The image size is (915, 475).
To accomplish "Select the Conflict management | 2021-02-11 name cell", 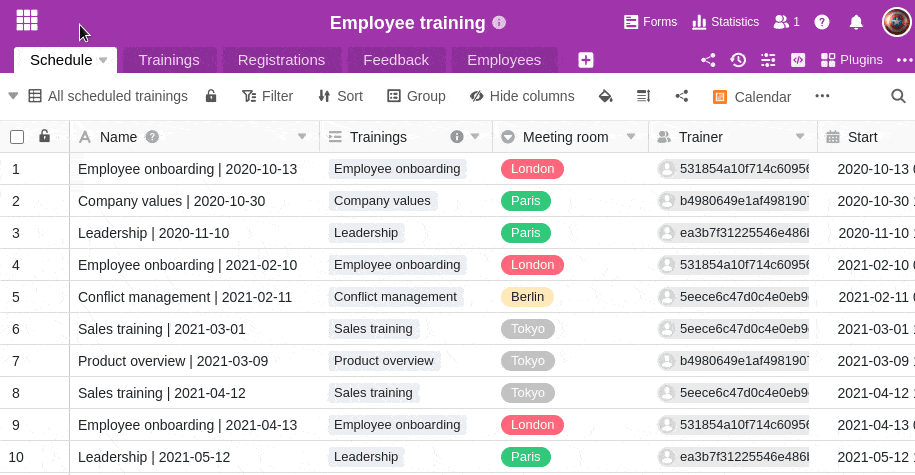I will (x=185, y=297).
